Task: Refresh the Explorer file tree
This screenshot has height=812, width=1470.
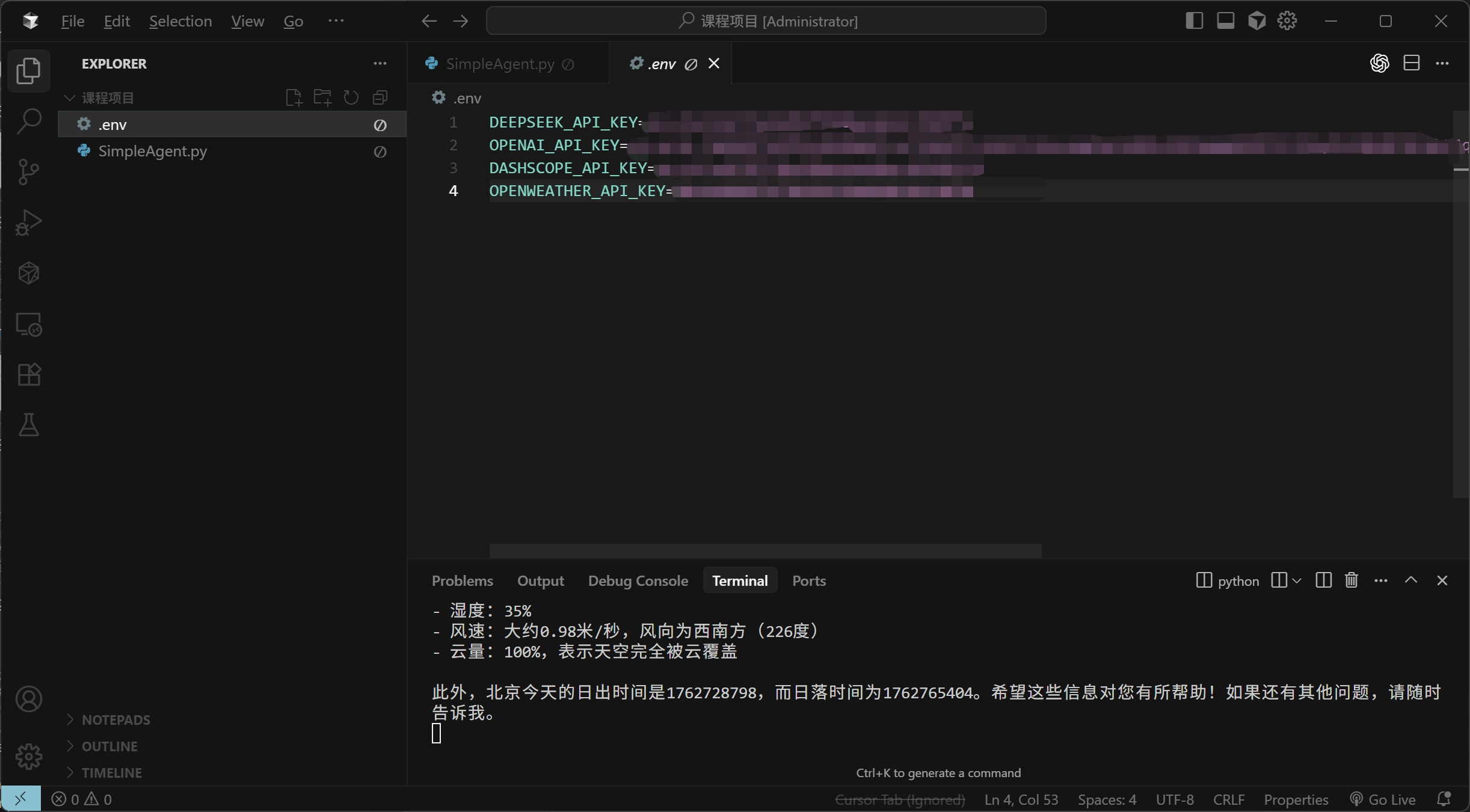Action: click(x=351, y=97)
